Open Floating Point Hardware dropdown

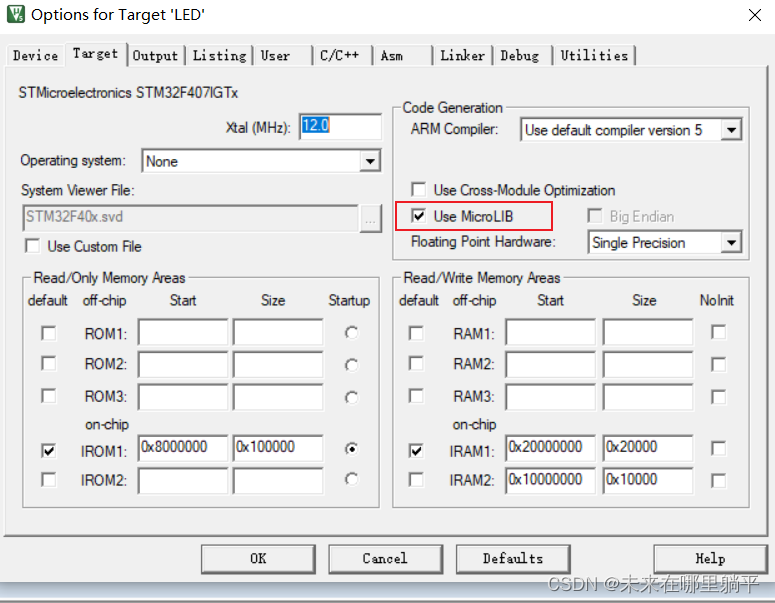[x=732, y=243]
